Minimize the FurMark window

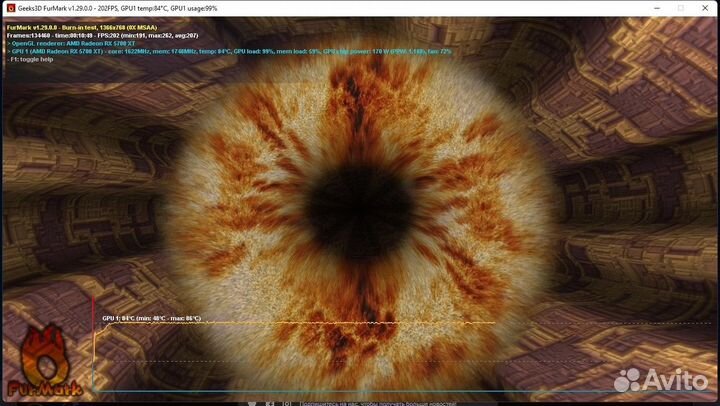[x=625, y=7]
